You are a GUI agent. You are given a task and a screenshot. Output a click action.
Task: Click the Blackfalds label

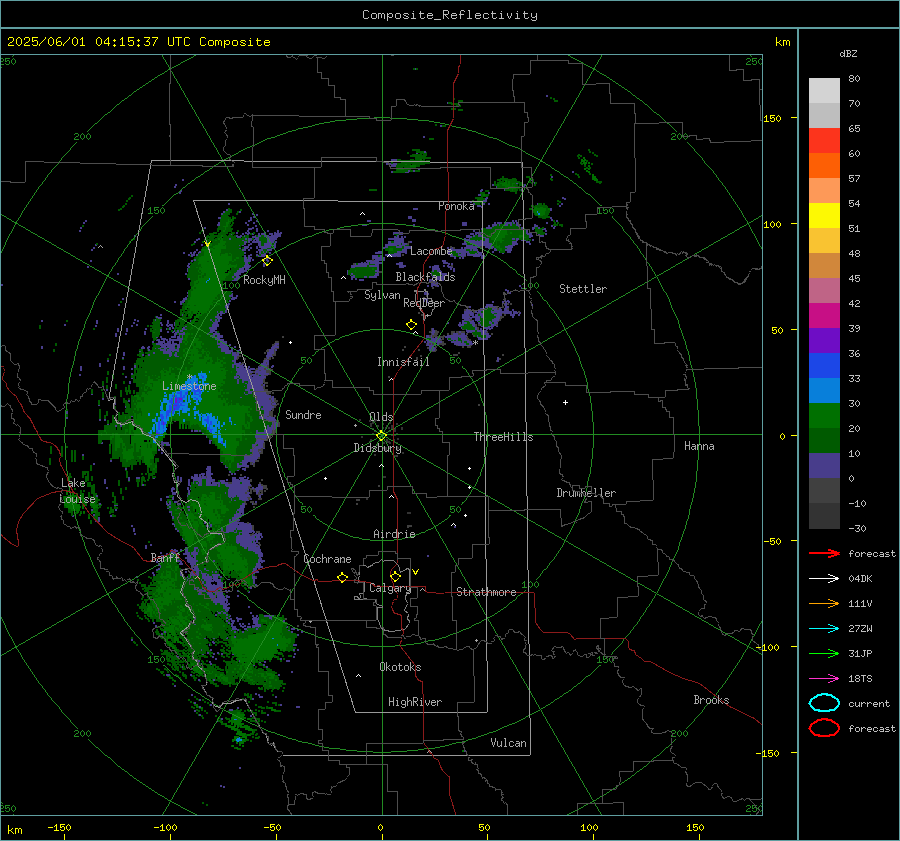425,277
